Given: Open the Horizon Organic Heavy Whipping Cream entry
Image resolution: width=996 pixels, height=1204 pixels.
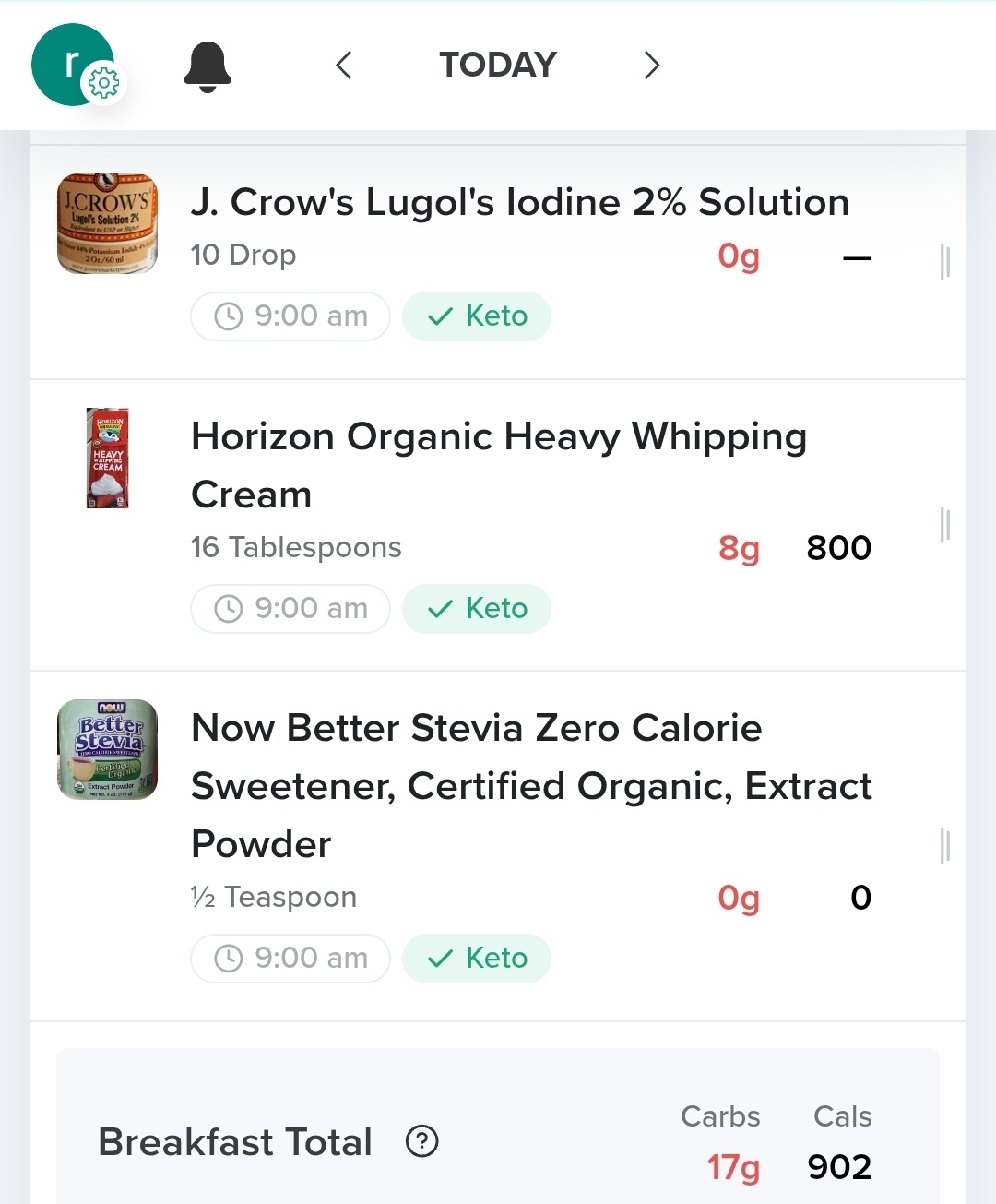Looking at the screenshot, I should [498, 525].
